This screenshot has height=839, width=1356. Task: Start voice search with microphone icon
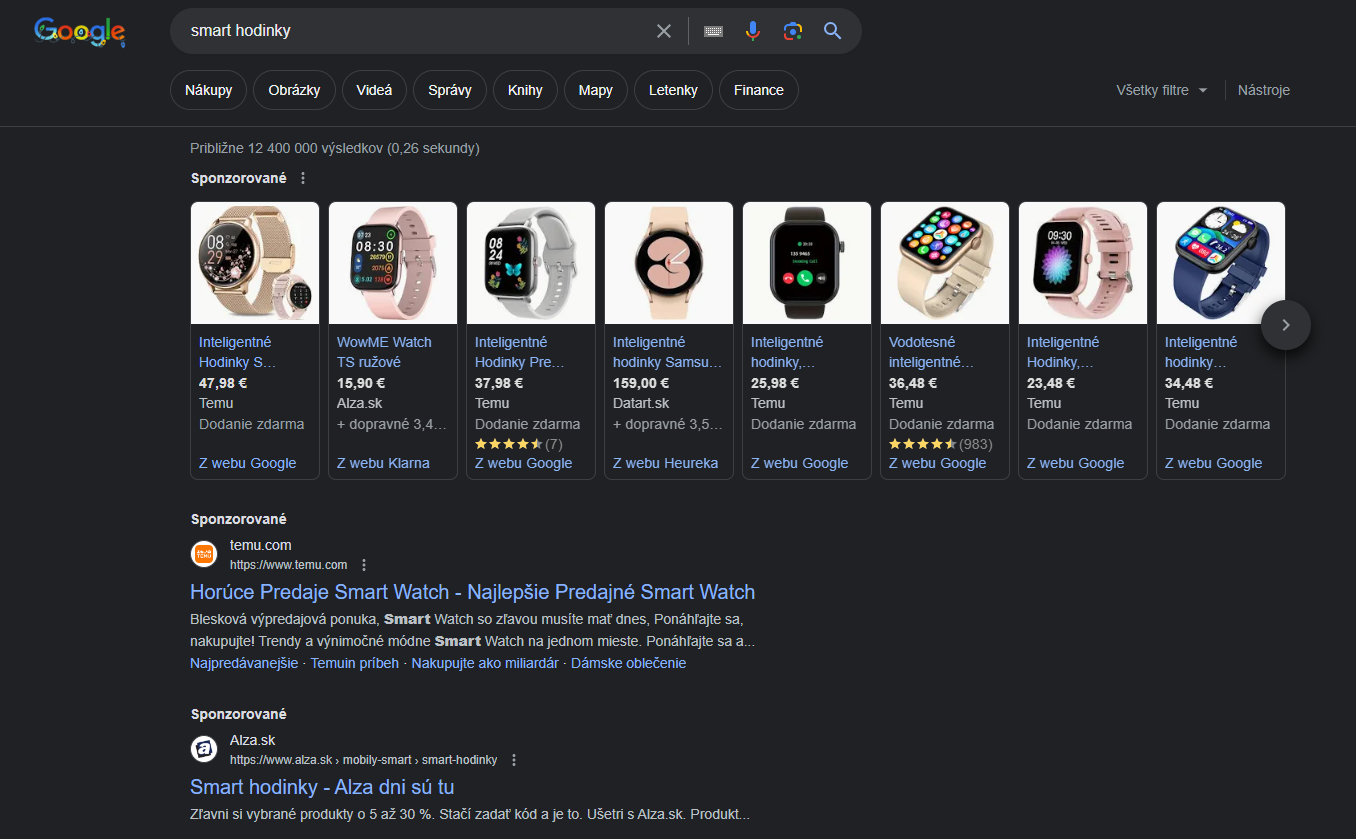pyautogui.click(x=753, y=31)
